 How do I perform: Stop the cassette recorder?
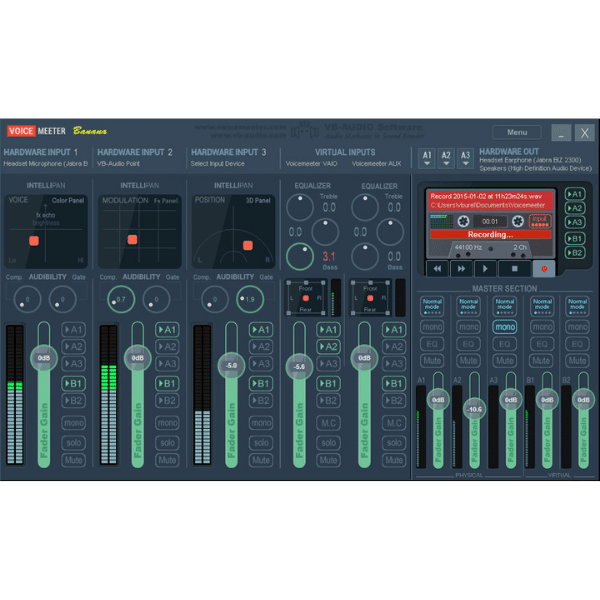tap(514, 269)
